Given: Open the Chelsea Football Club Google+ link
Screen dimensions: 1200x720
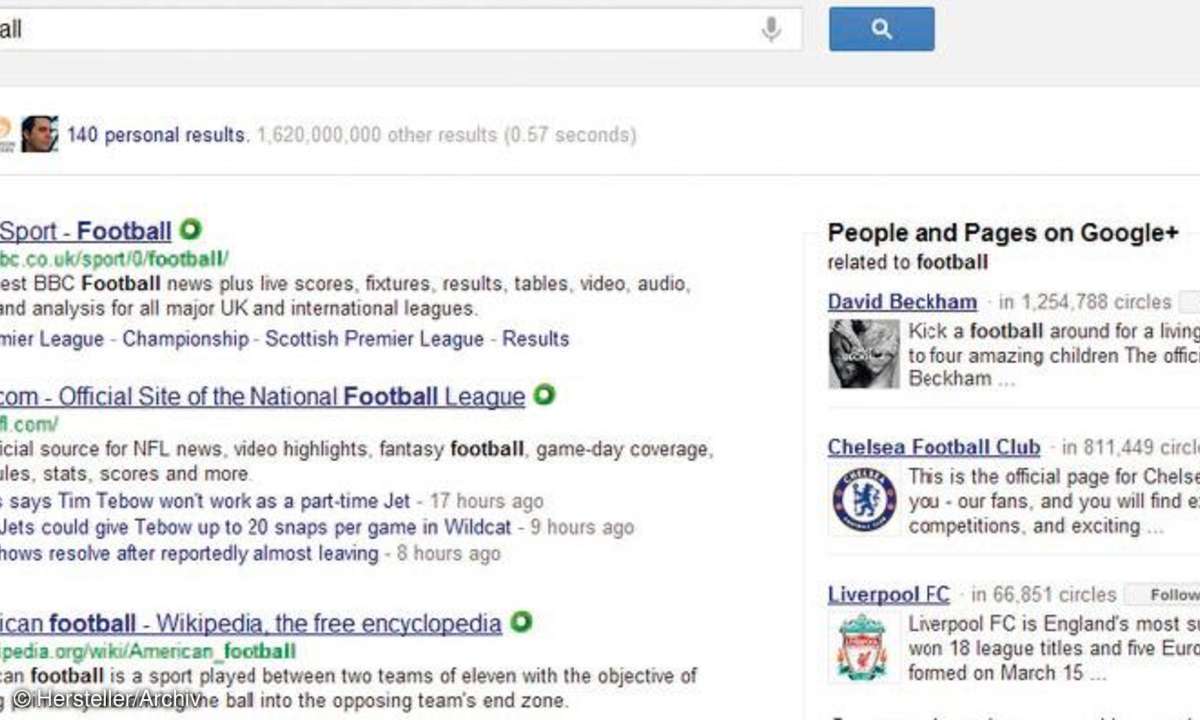Looking at the screenshot, I should [934, 447].
